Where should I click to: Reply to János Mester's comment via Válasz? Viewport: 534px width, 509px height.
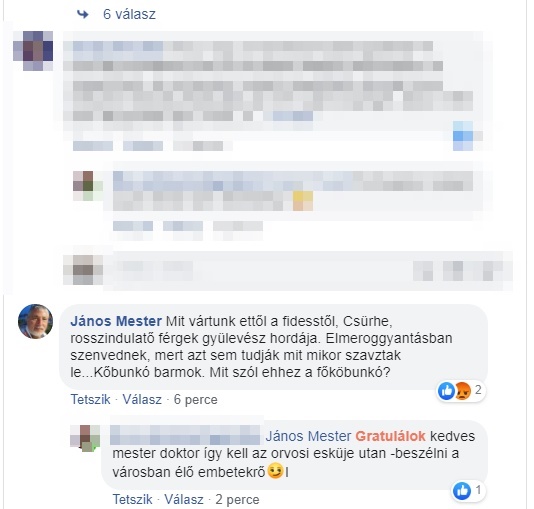coord(142,399)
